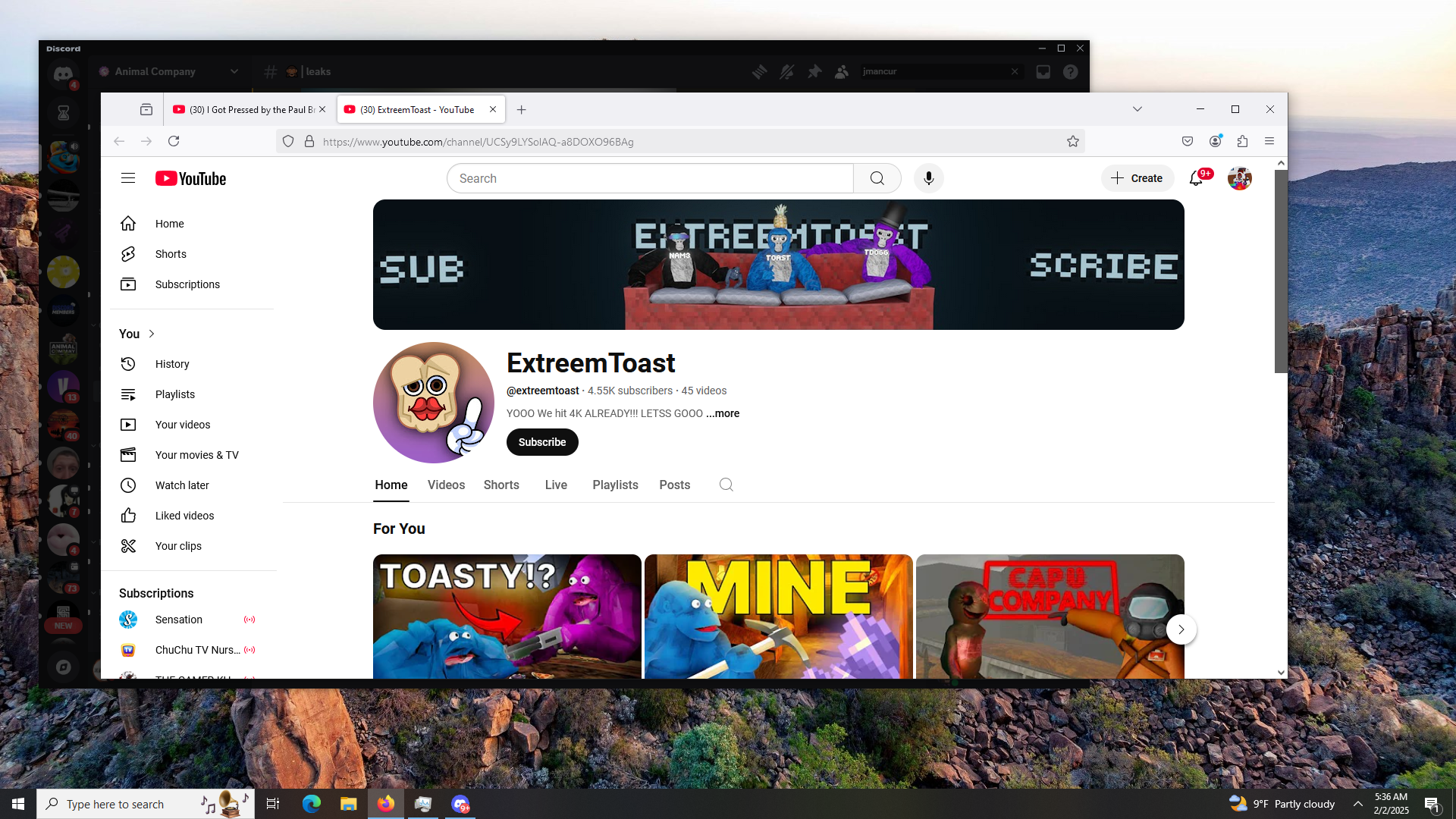Toggle the YouTube hamburger guide menu
This screenshot has width=1456, height=819.
click(x=127, y=178)
